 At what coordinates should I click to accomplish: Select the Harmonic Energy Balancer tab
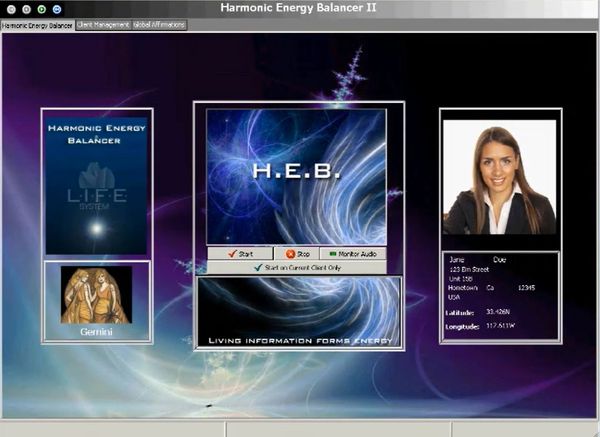click(37, 24)
